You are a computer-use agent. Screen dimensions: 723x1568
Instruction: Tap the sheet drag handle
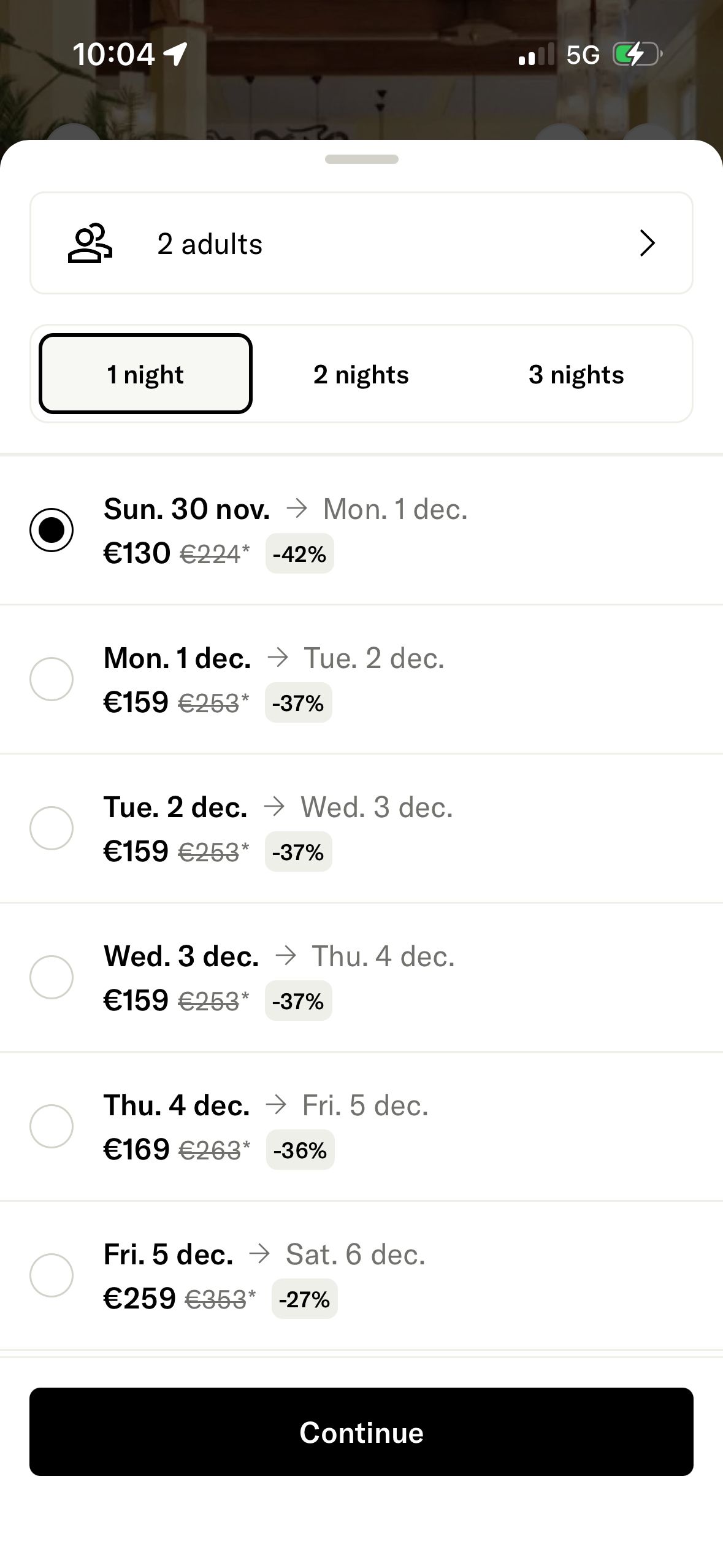pyautogui.click(x=361, y=159)
